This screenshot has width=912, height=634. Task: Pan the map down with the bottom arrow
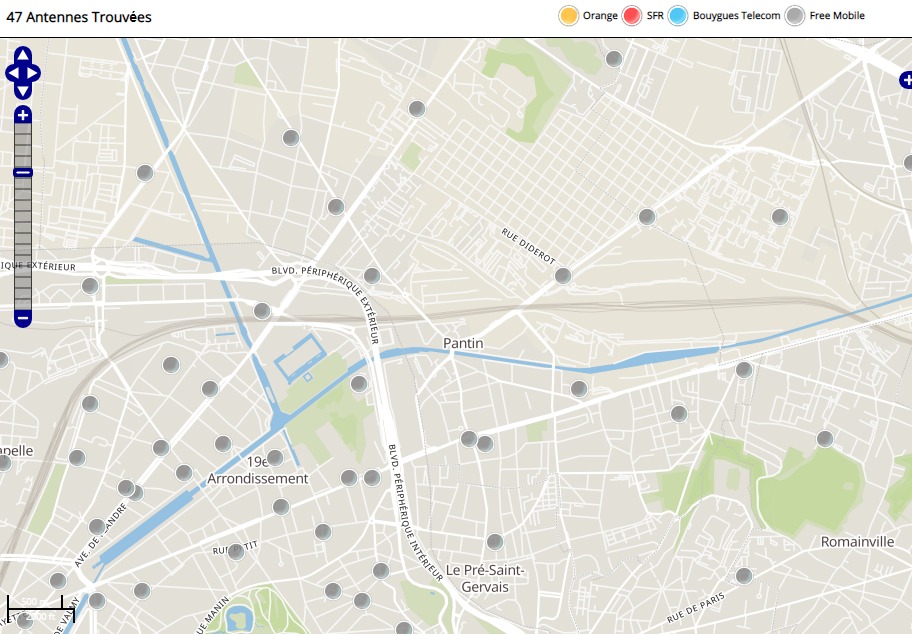click(23, 91)
